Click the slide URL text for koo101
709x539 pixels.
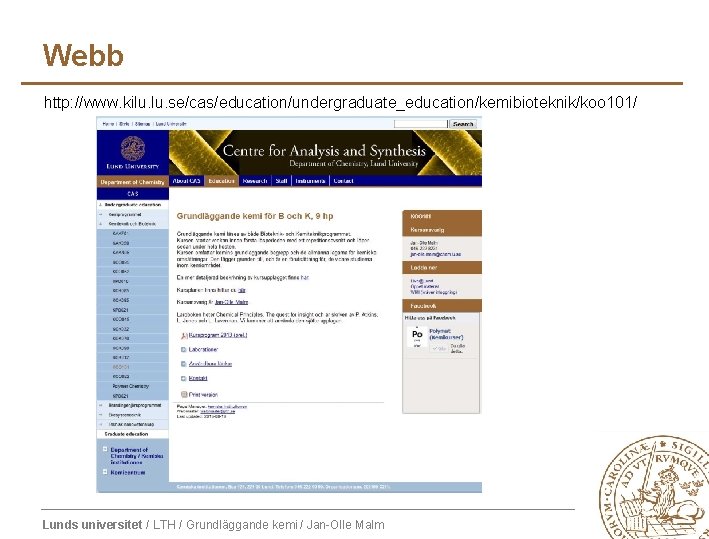(x=340, y=103)
